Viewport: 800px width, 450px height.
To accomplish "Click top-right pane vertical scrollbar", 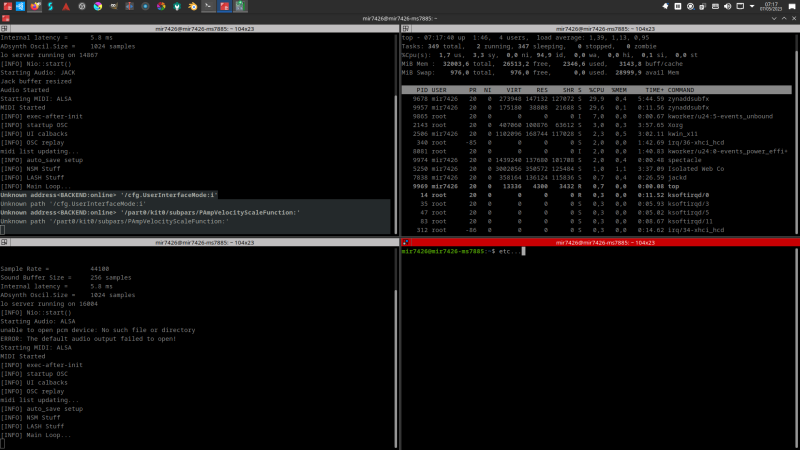I will (x=797, y=134).
